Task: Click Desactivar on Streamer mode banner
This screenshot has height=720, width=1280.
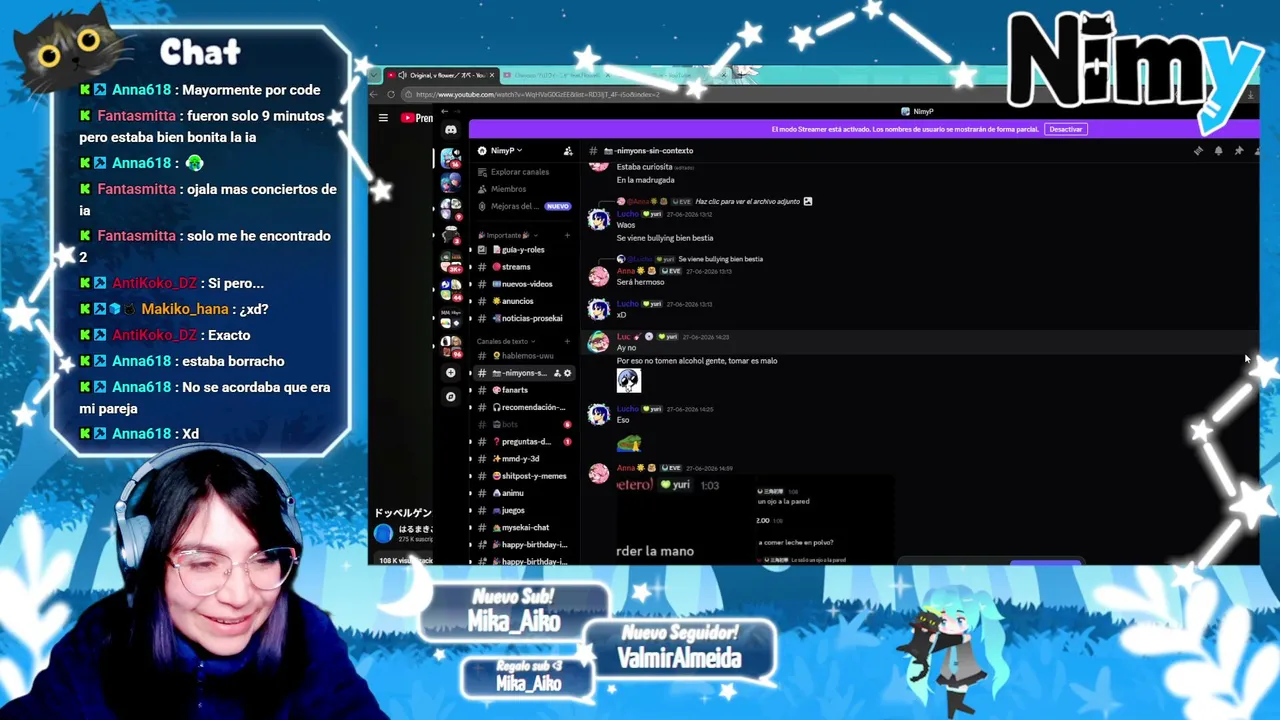Action: point(1066,129)
